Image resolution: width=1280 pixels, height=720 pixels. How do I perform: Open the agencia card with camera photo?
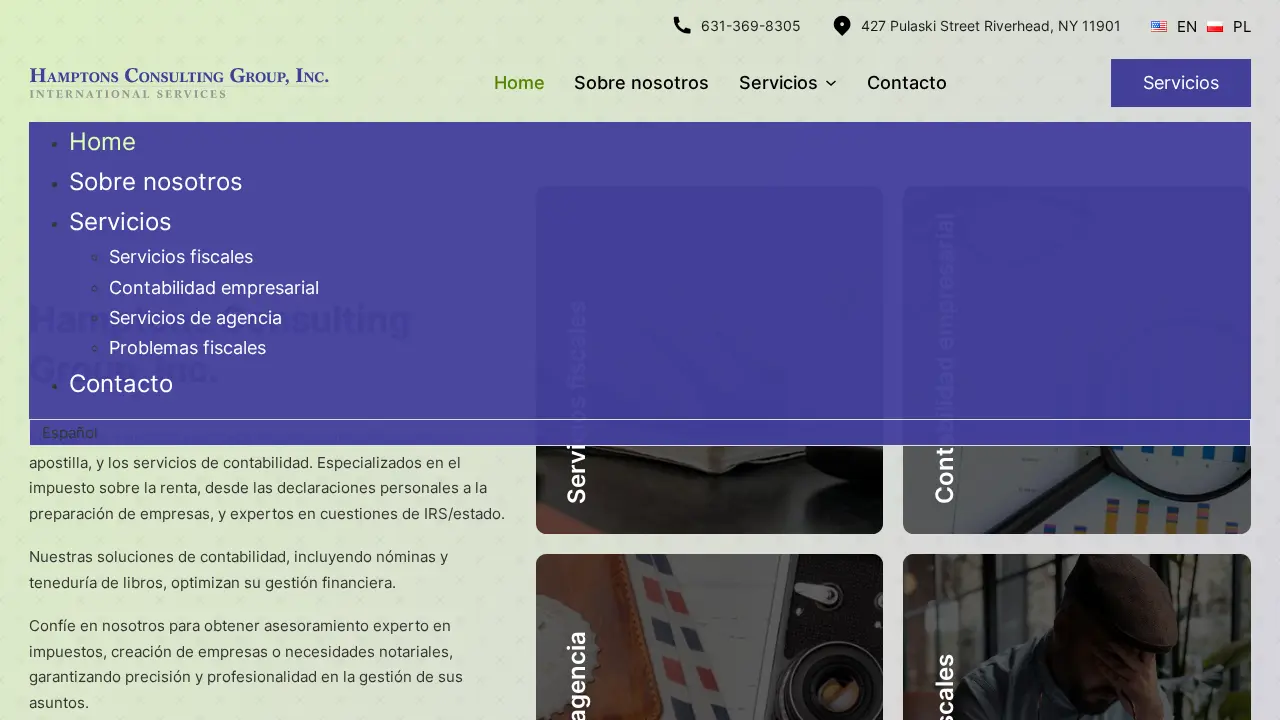(x=709, y=637)
